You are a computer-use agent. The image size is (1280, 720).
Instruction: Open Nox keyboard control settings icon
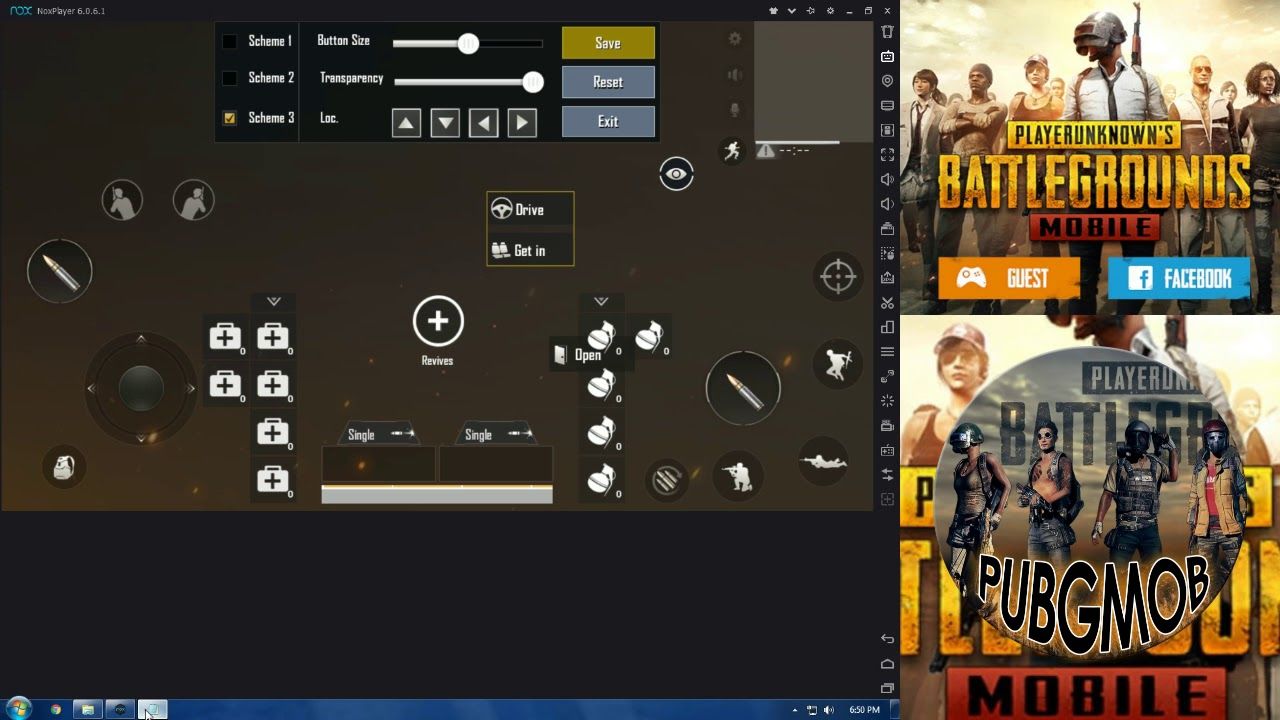(x=887, y=56)
